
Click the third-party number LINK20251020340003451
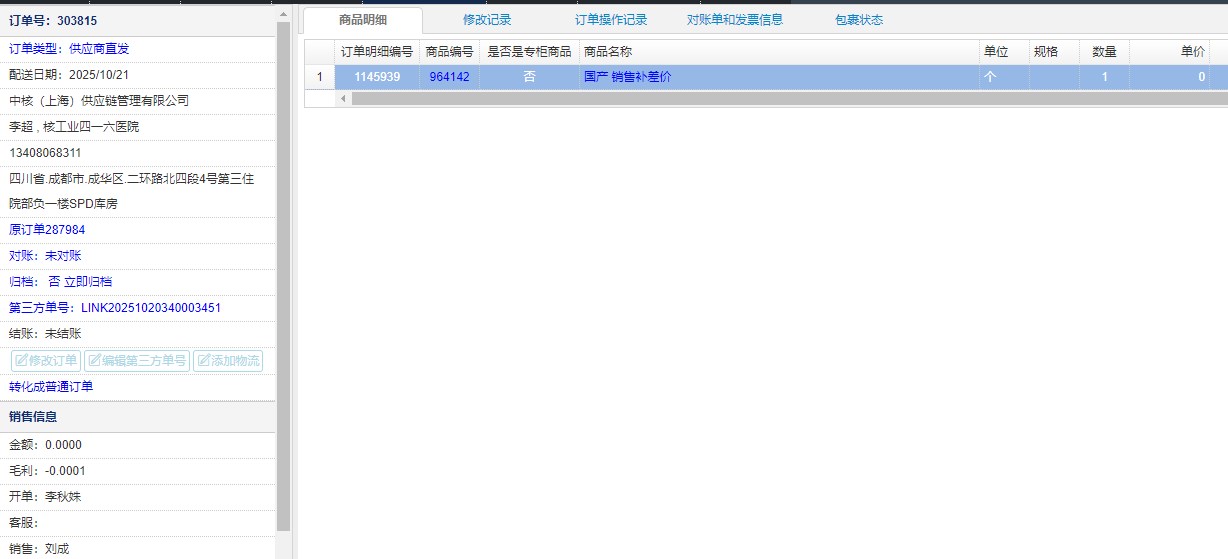point(151,308)
